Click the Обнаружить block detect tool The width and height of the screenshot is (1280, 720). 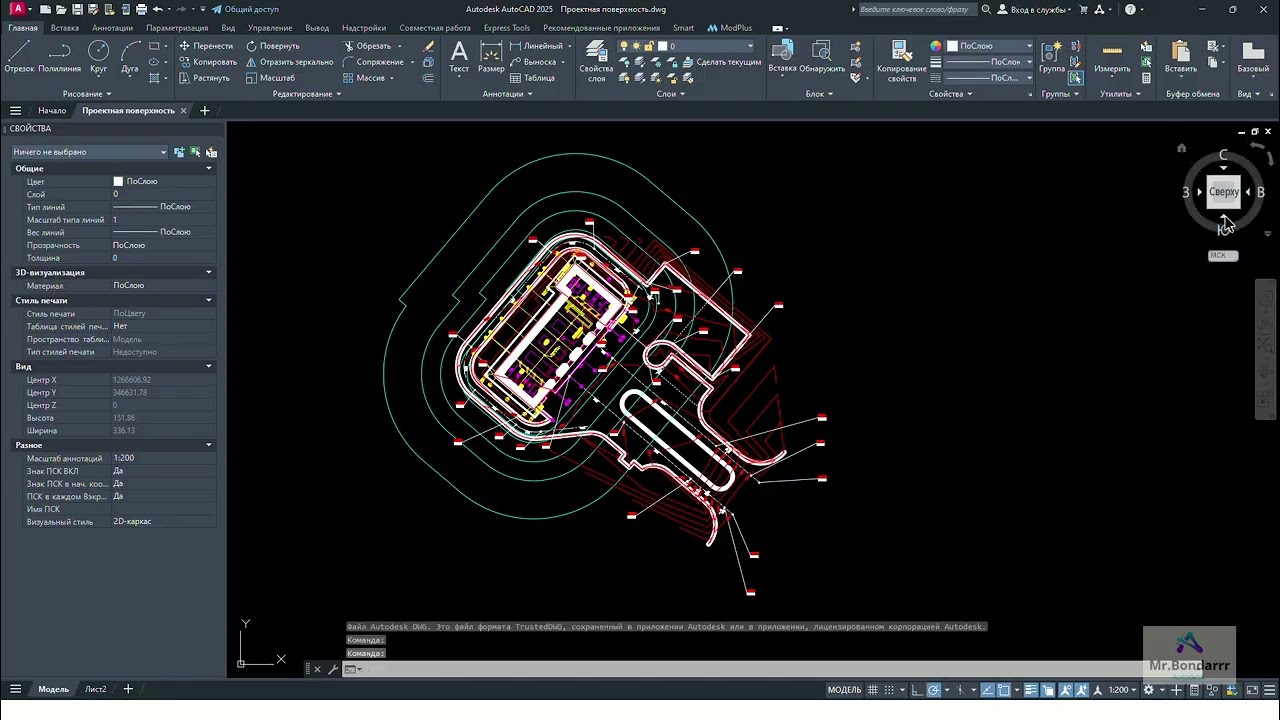coord(822,58)
